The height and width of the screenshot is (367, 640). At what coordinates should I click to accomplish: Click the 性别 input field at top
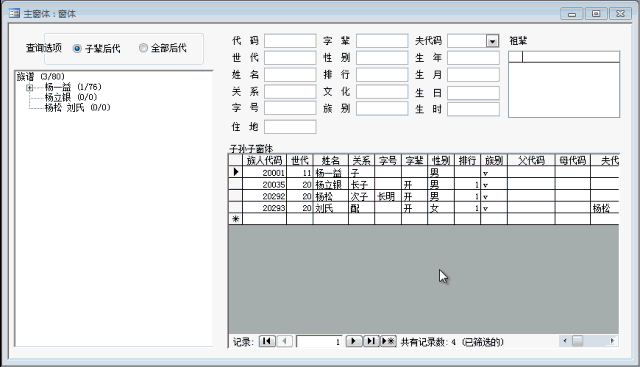point(382,58)
